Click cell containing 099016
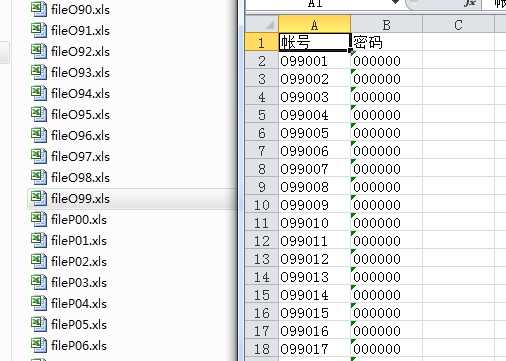The width and height of the screenshot is (506, 361). [x=315, y=331]
